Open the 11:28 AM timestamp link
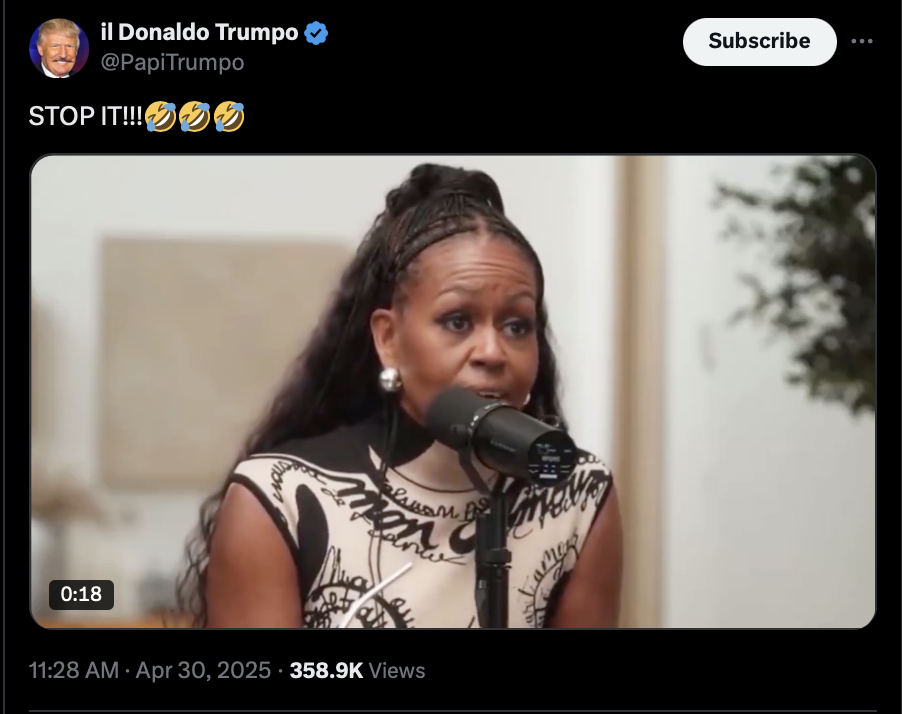Image resolution: width=902 pixels, height=714 pixels. [74, 671]
